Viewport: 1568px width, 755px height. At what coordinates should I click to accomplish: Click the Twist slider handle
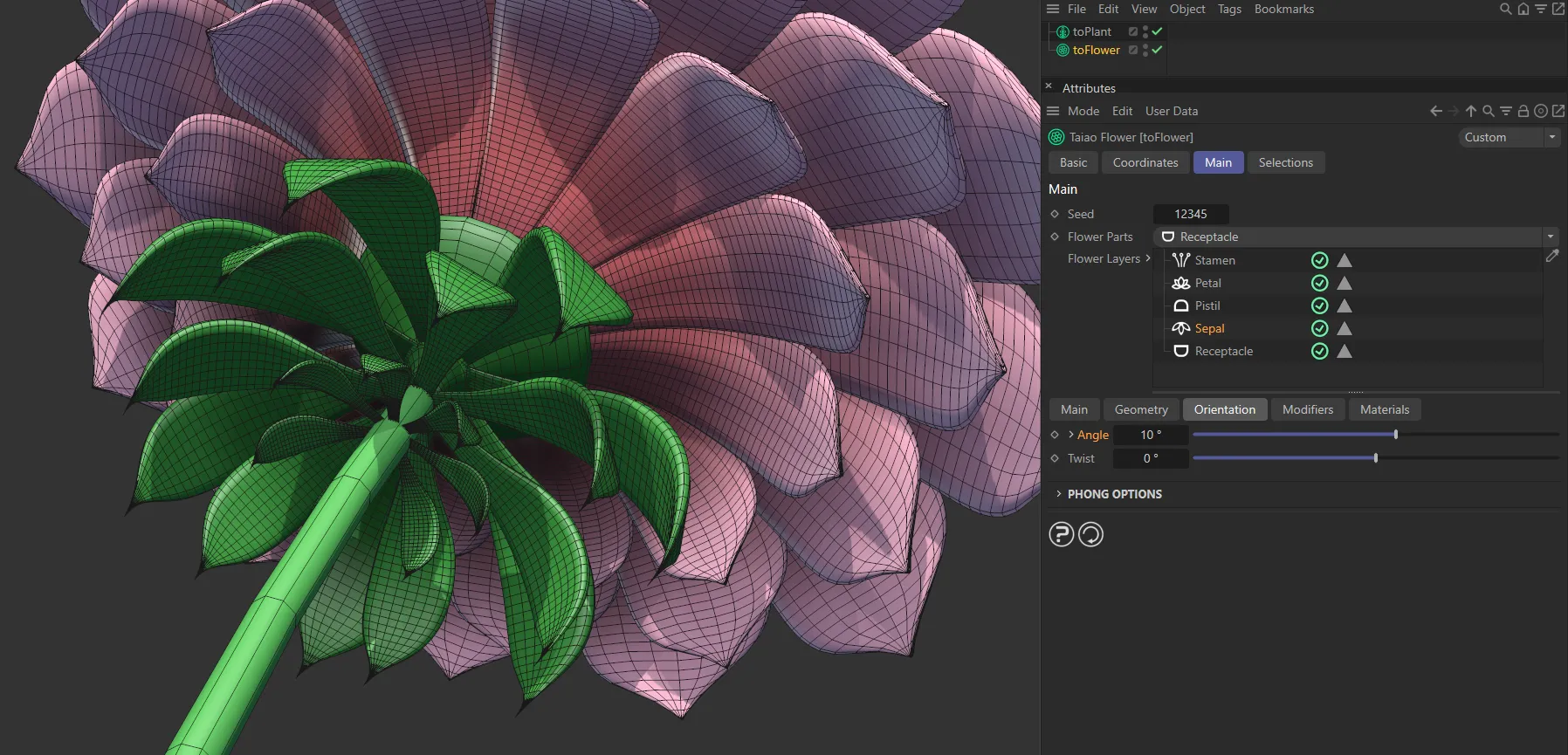point(1376,457)
